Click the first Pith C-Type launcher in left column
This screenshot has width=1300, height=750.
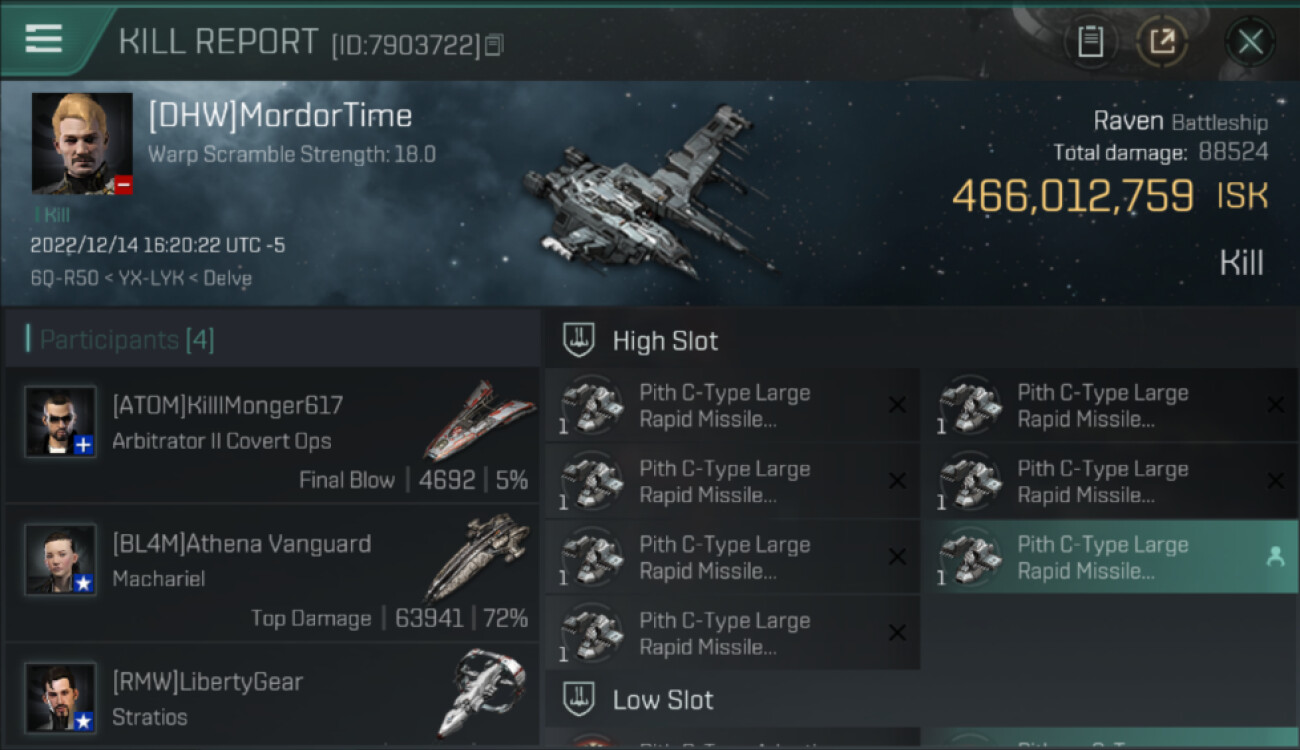point(732,406)
